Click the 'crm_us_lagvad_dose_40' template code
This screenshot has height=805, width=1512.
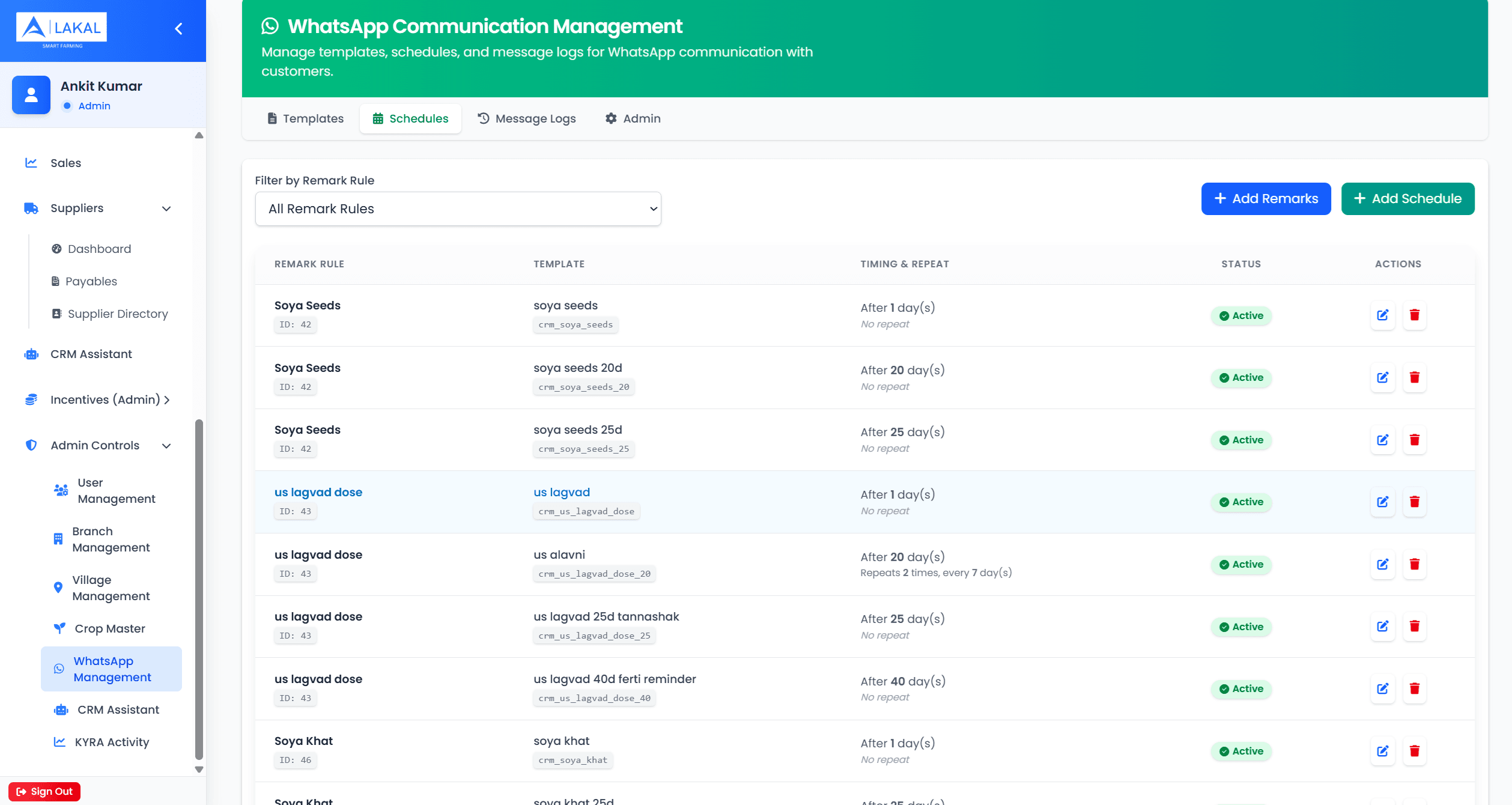click(594, 698)
